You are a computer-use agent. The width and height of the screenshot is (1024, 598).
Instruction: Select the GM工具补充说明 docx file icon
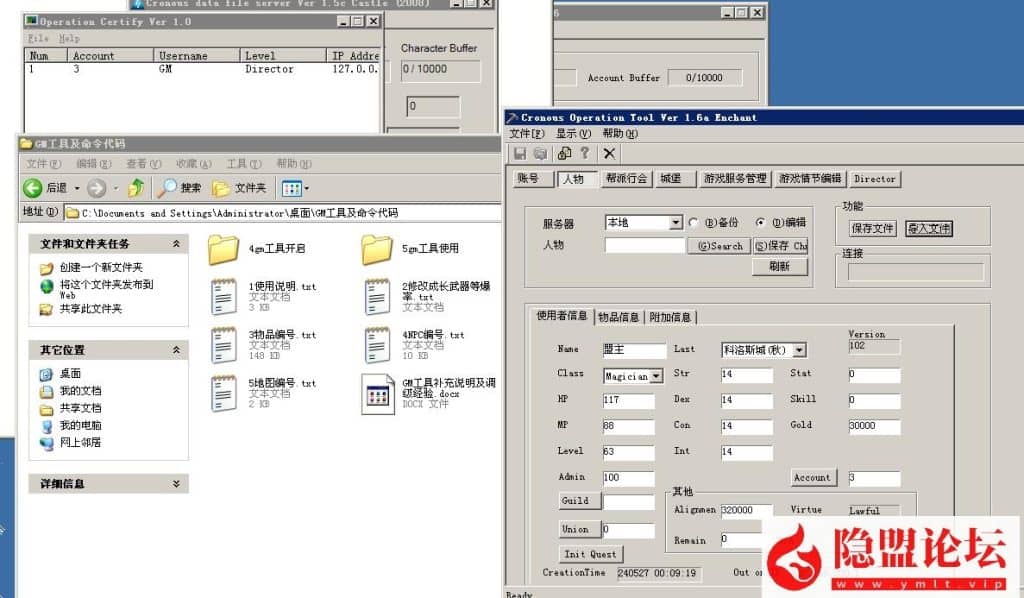378,392
